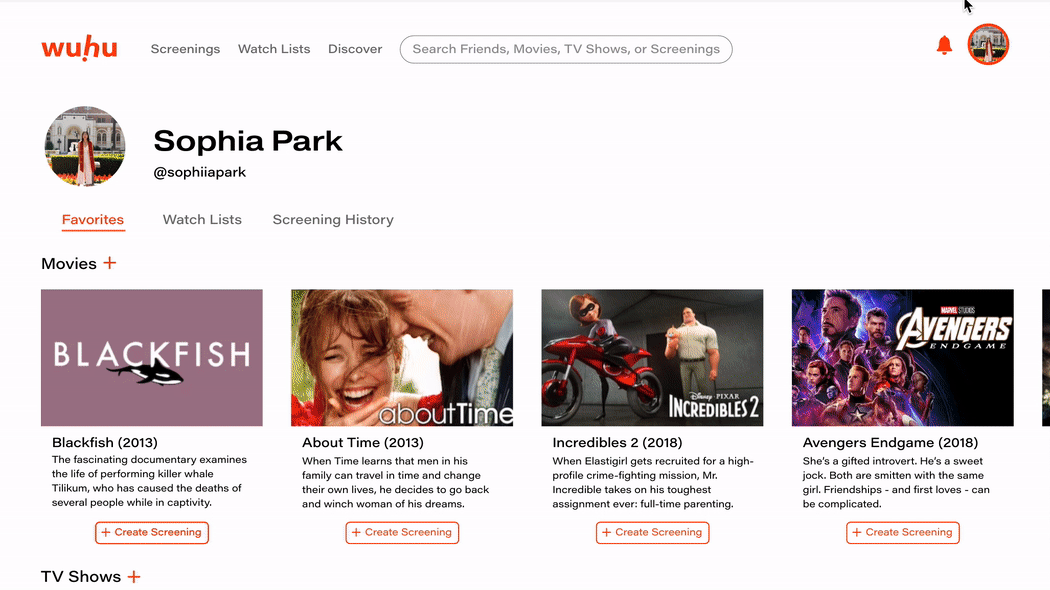Viewport: 1050px width, 590px height.
Task: Create a screening for About Time
Action: tap(402, 533)
